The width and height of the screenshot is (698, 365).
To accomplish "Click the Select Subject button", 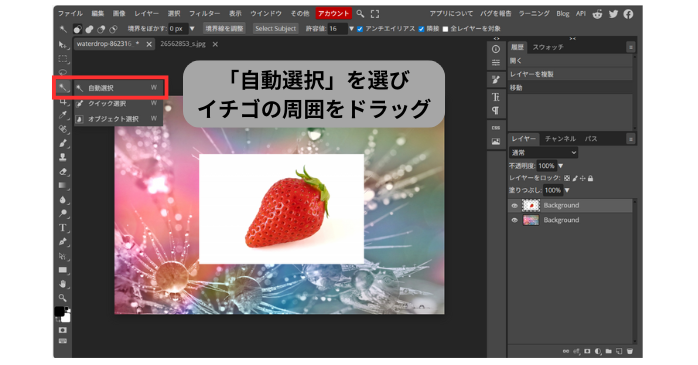I will (276, 28).
